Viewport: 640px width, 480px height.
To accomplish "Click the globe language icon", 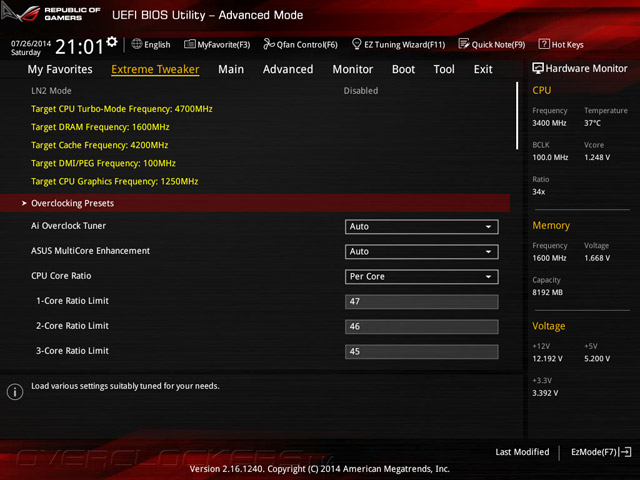I will 137,44.
